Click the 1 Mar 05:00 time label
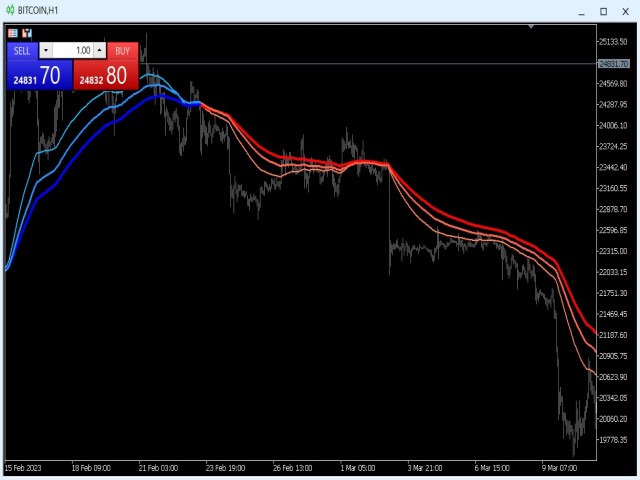The height and width of the screenshot is (480, 640). (358, 468)
